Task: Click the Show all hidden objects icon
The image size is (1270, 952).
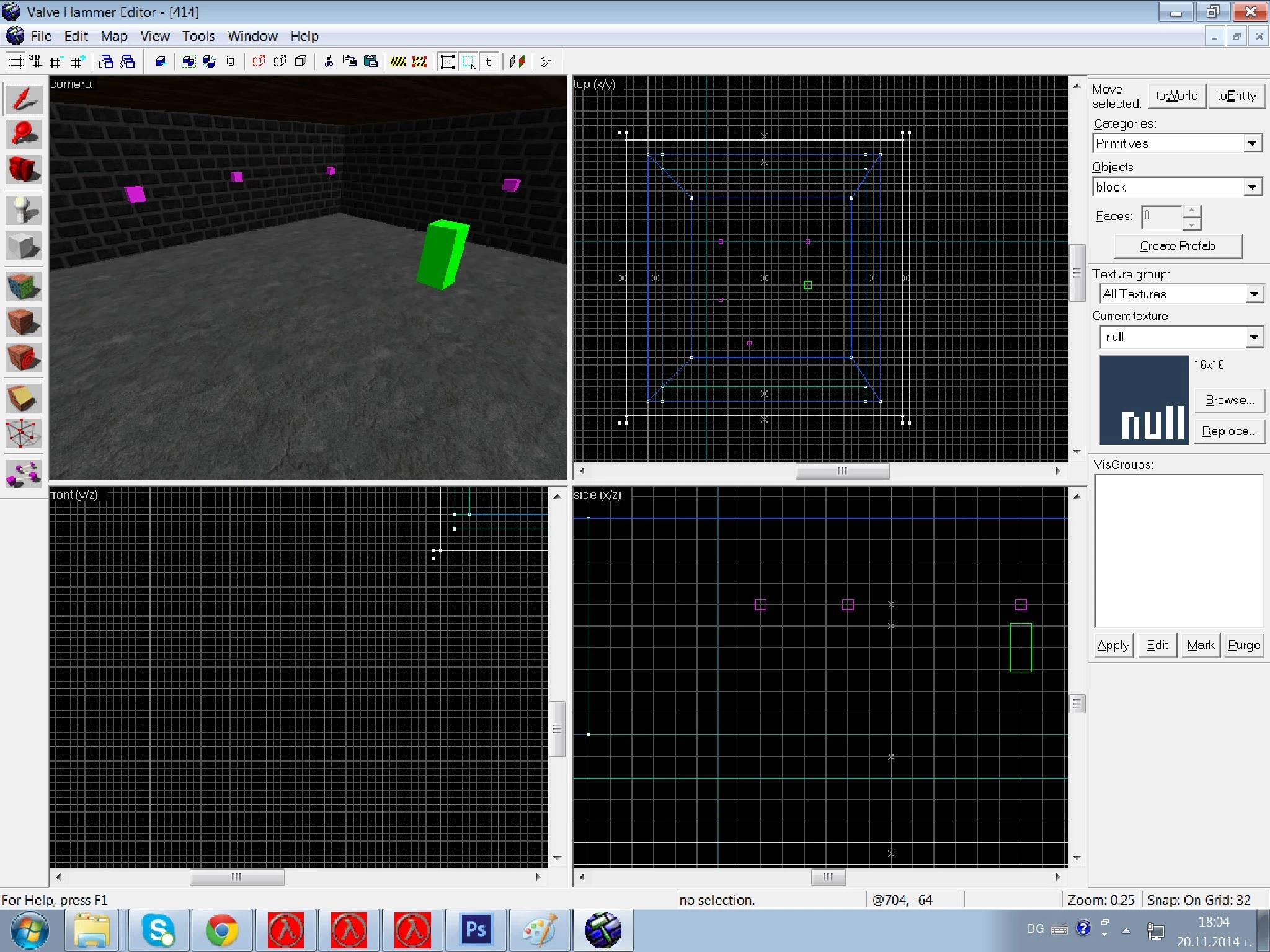Action: pyautogui.click(x=300, y=61)
